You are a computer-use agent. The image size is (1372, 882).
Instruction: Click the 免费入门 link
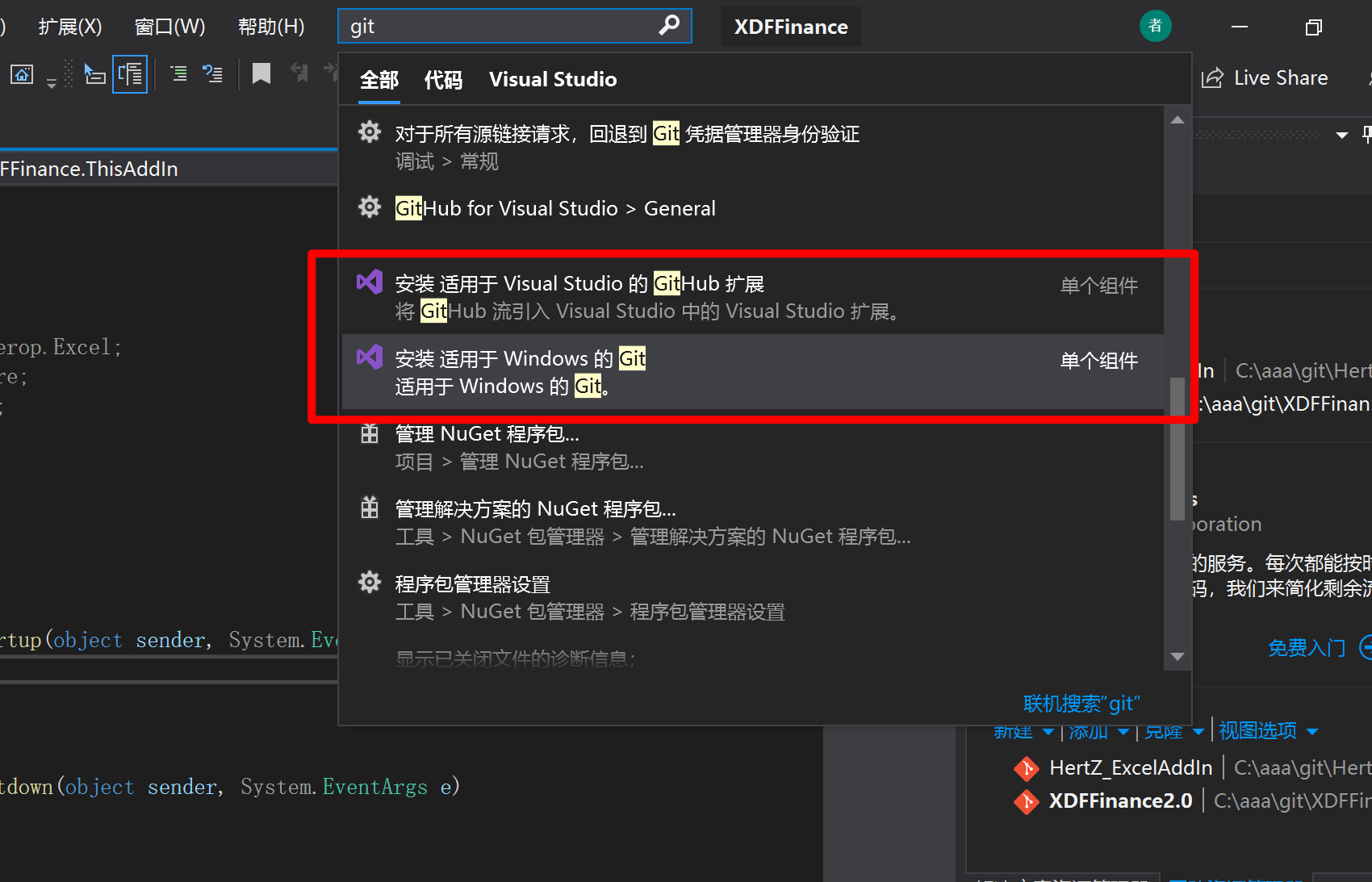coord(1307,648)
